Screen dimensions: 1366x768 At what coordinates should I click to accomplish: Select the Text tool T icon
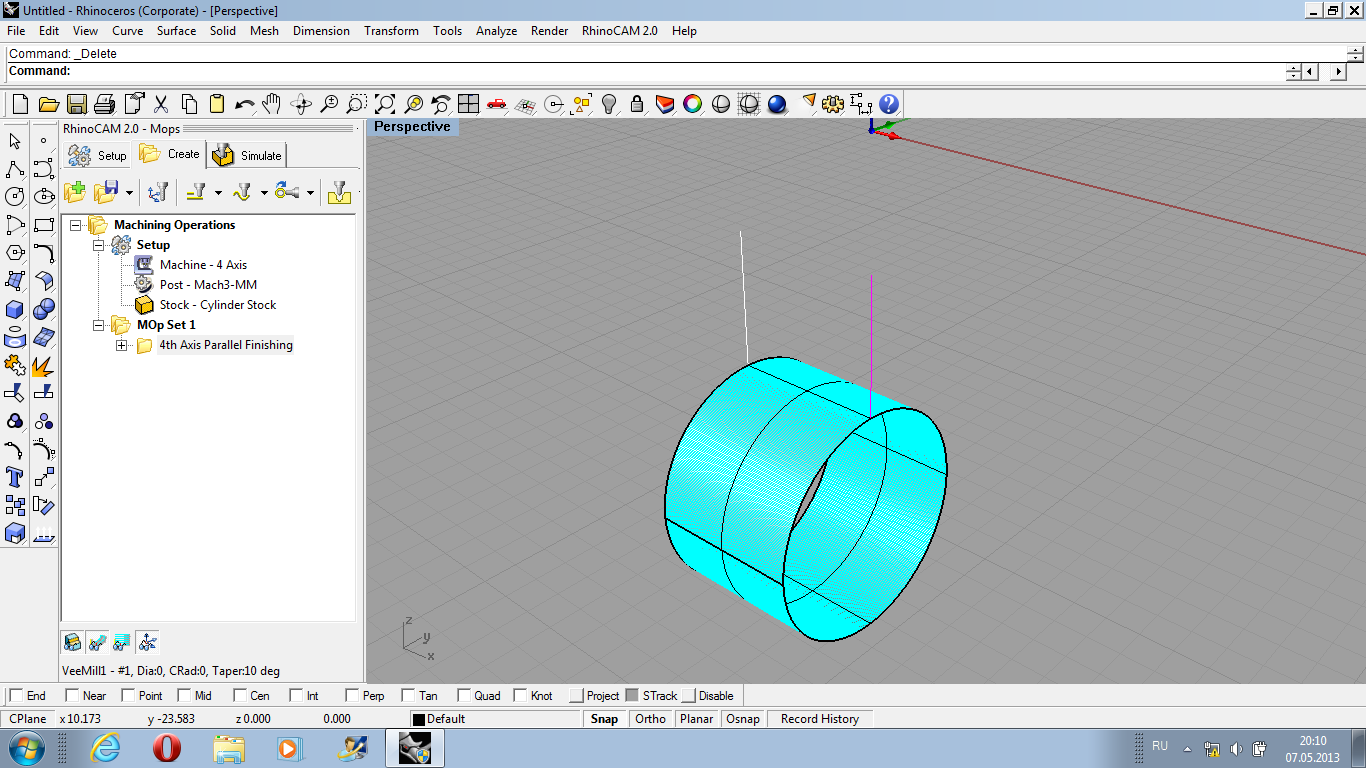tap(15, 478)
